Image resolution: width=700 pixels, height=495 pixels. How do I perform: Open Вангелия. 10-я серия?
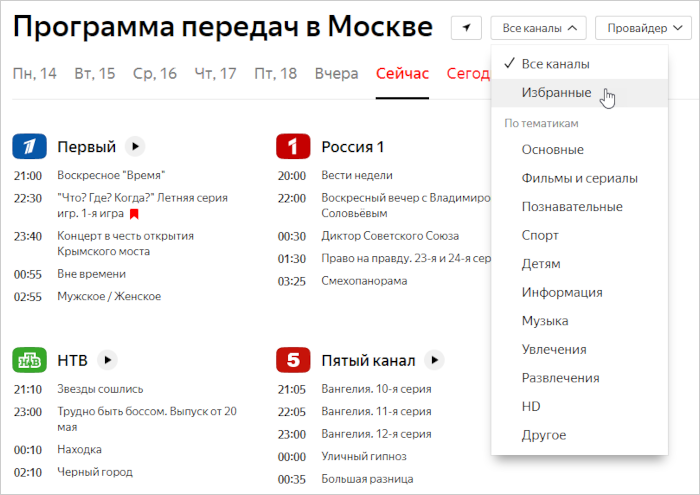tap(376, 389)
